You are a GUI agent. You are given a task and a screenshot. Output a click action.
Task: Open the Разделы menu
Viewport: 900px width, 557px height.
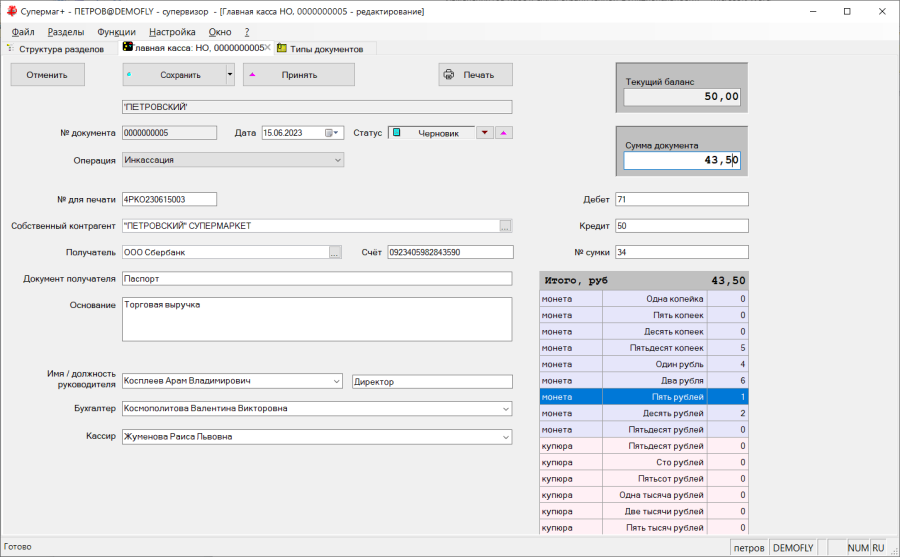pos(66,32)
